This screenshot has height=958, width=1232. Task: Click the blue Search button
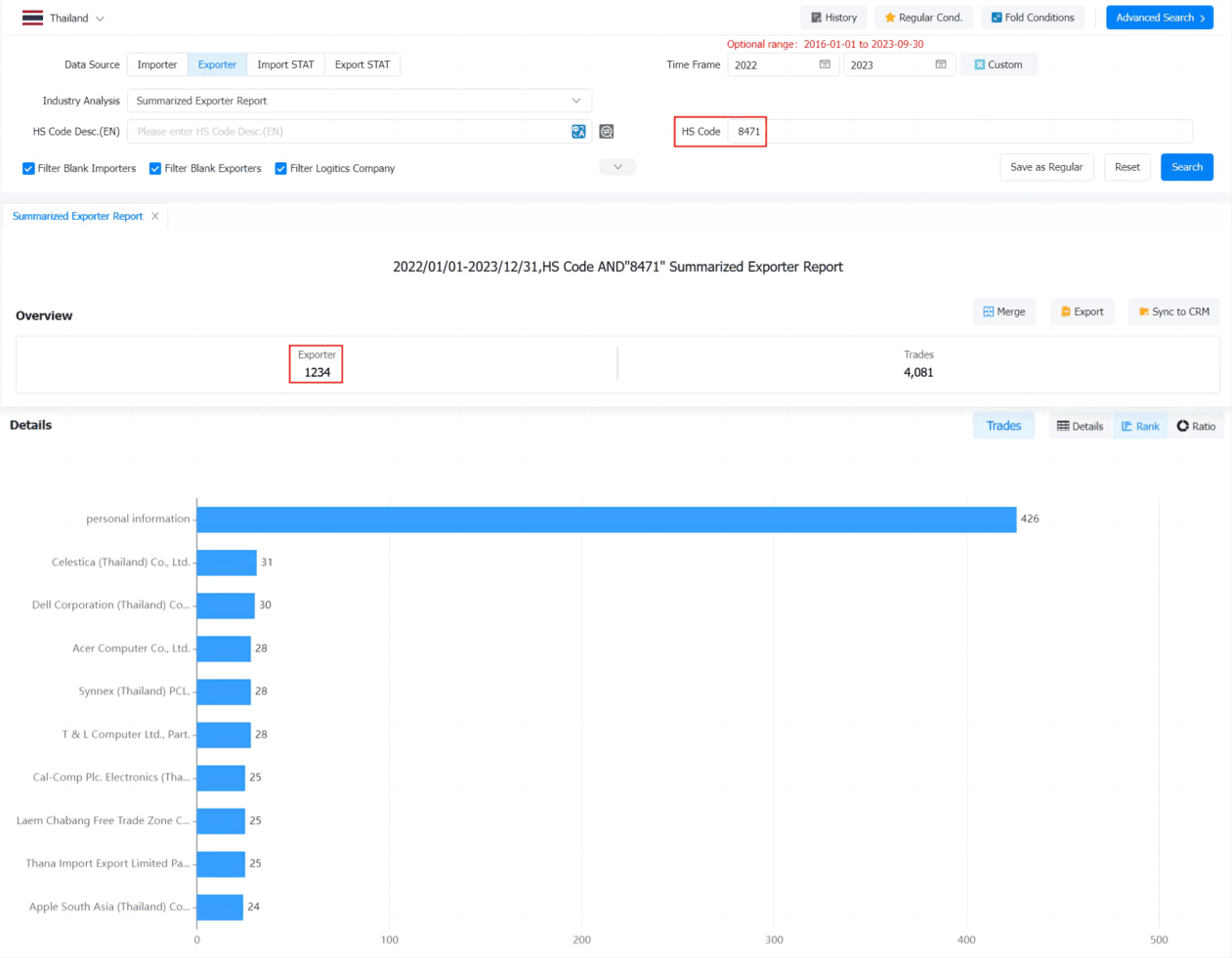point(1187,167)
